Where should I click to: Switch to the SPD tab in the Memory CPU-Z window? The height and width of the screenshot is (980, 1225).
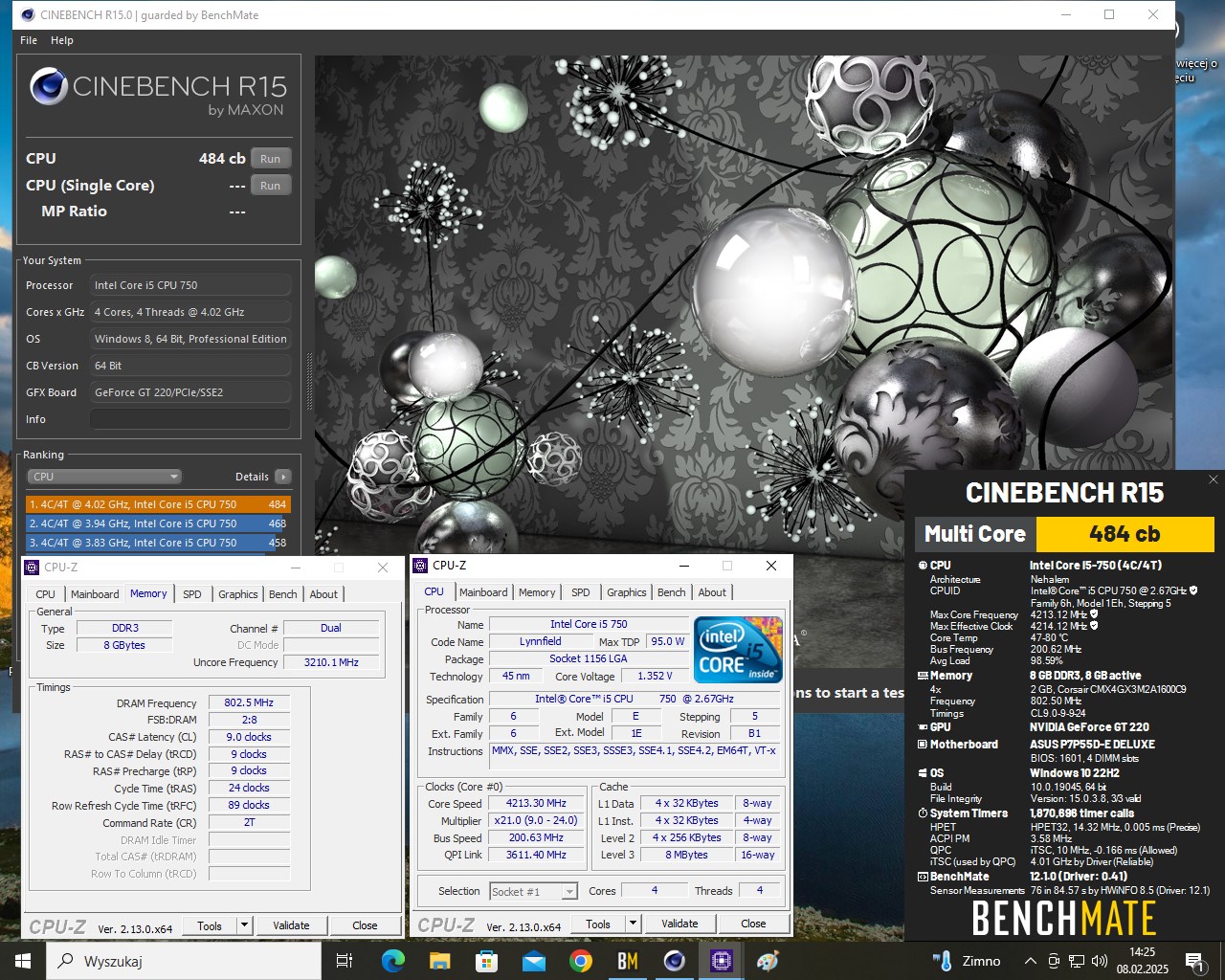pyautogui.click(x=192, y=594)
